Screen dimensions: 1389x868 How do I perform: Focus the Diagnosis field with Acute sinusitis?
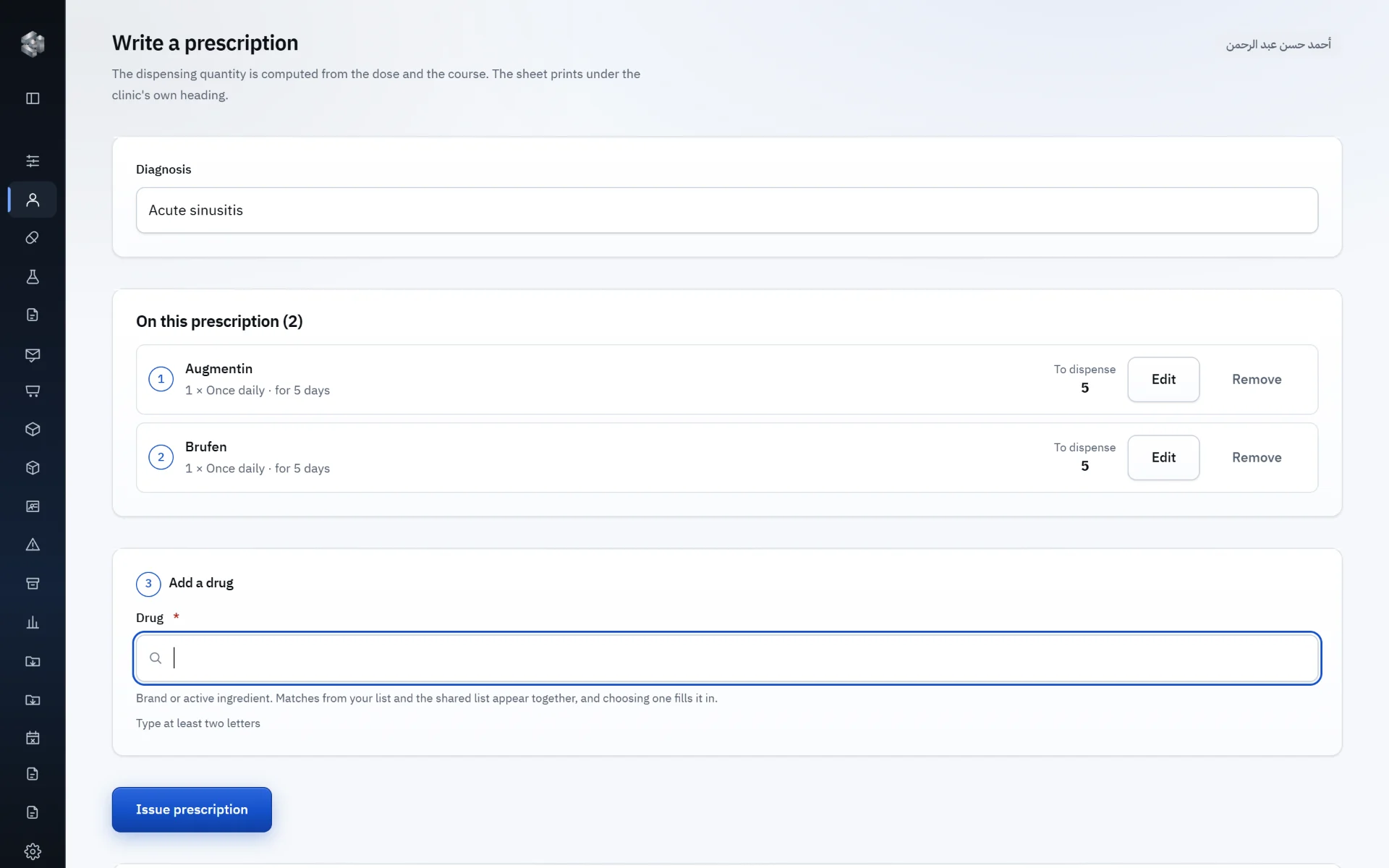(x=727, y=210)
